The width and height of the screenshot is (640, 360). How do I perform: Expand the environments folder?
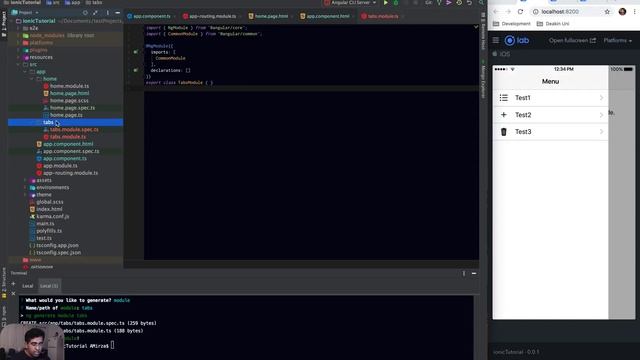(25, 188)
